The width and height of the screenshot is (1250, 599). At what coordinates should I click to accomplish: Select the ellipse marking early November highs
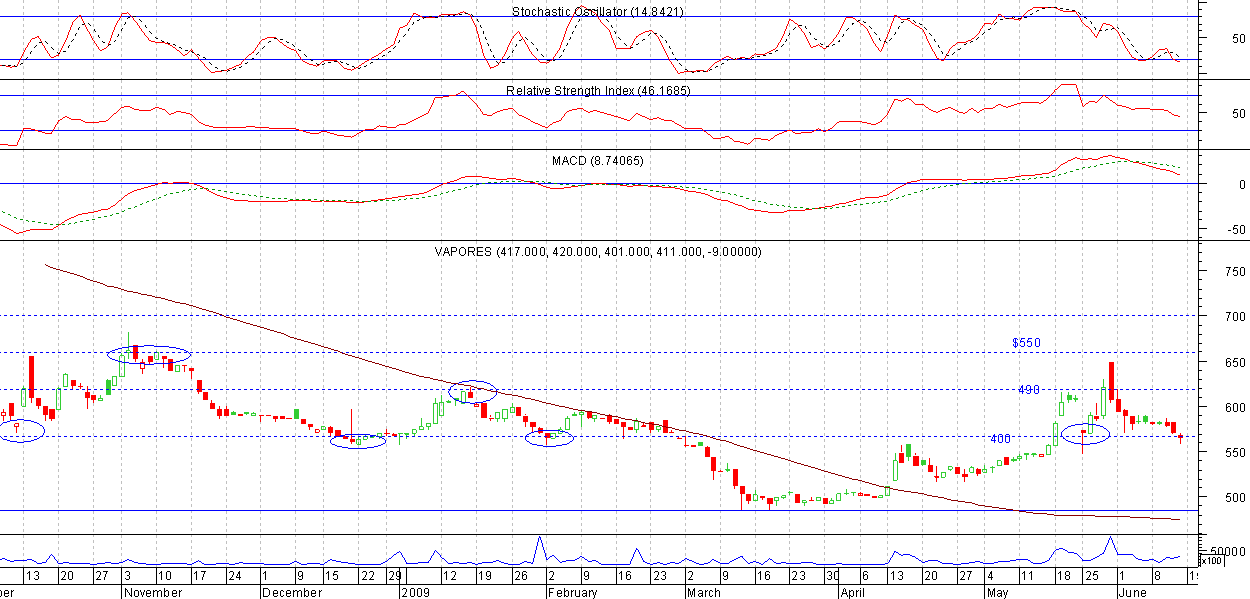coord(155,354)
